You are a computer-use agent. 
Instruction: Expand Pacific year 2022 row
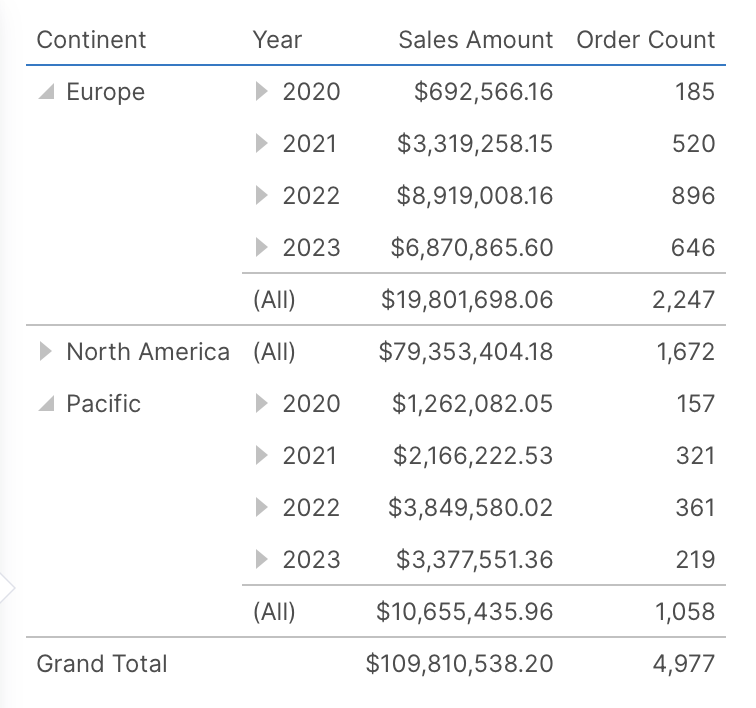coord(262,508)
